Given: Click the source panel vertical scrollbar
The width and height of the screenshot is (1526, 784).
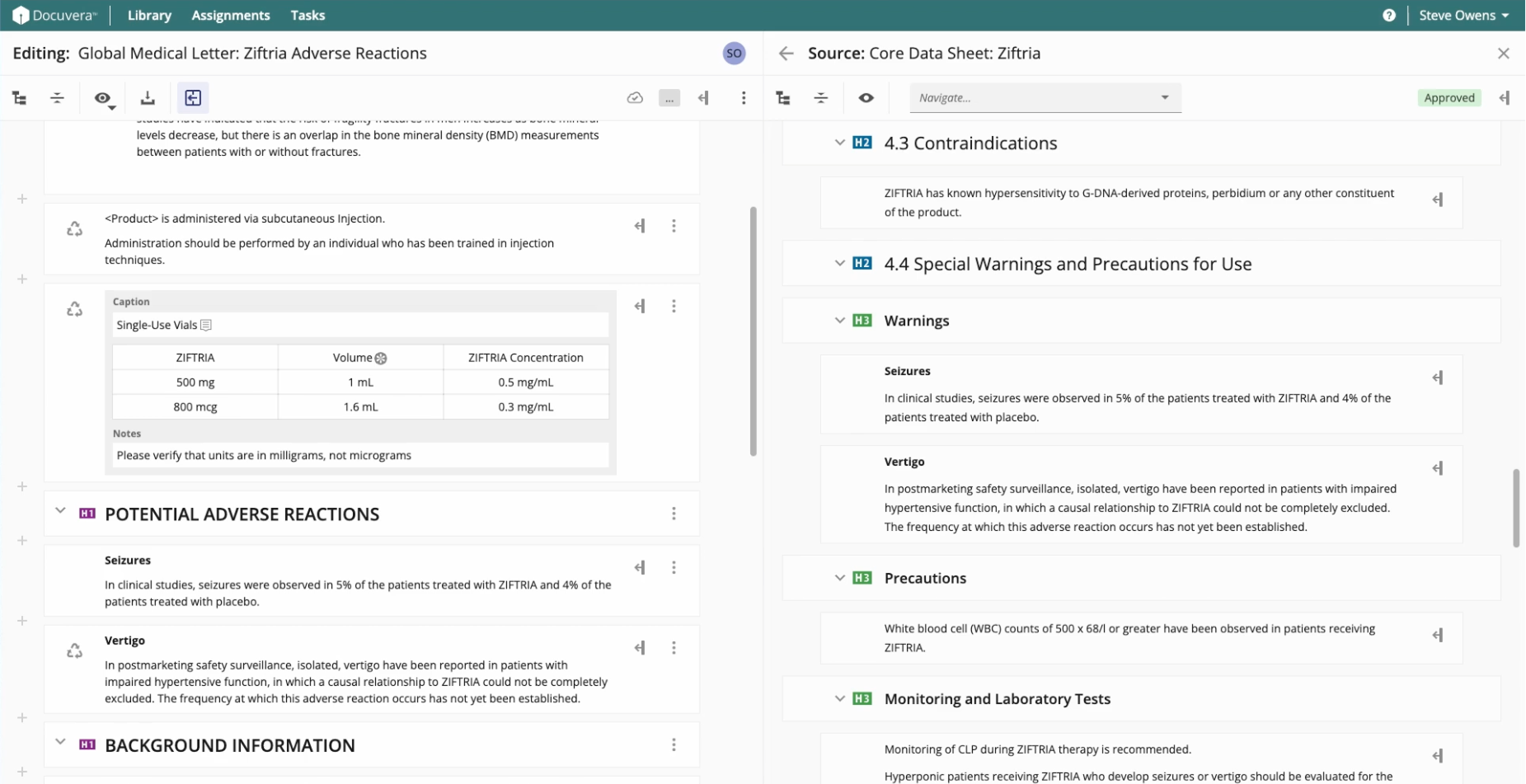Looking at the screenshot, I should (x=1516, y=508).
